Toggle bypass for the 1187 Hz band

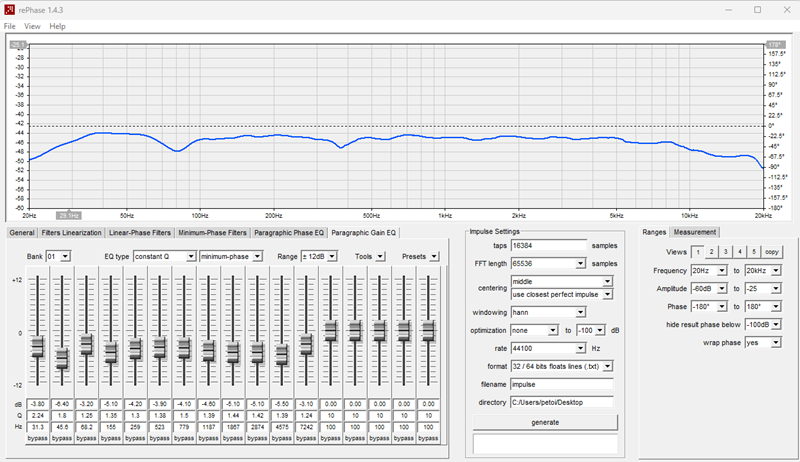pyautogui.click(x=208, y=438)
